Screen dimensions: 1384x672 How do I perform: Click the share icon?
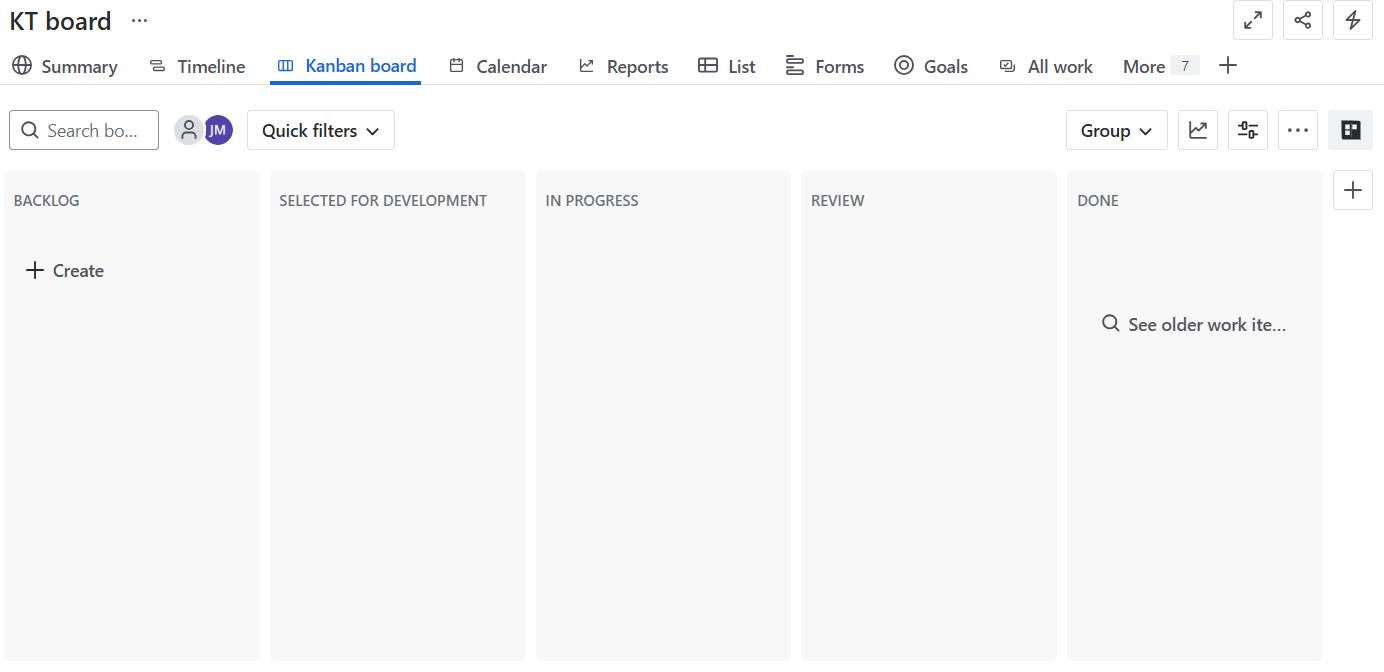coord(1302,20)
